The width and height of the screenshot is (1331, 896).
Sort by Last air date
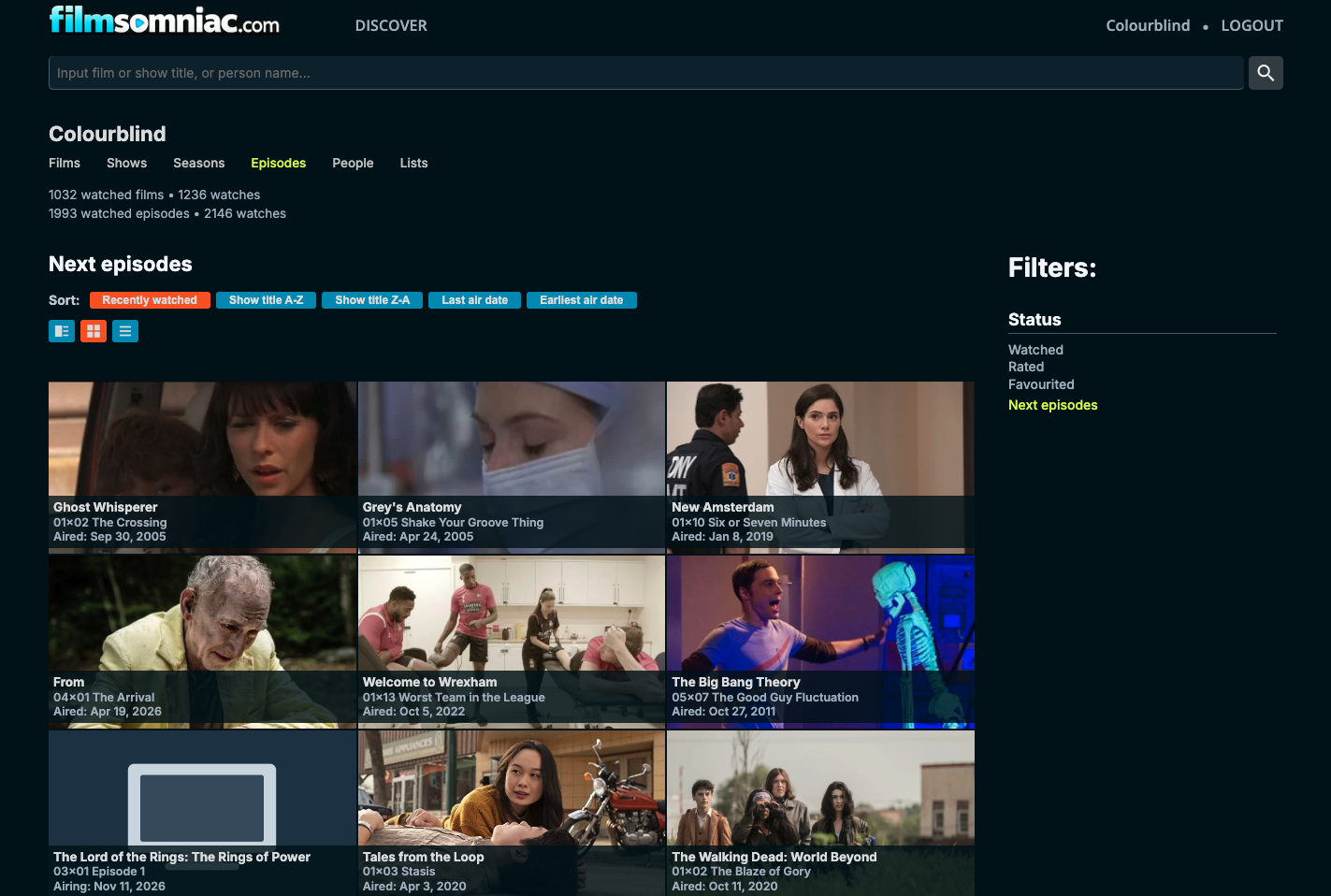474,300
